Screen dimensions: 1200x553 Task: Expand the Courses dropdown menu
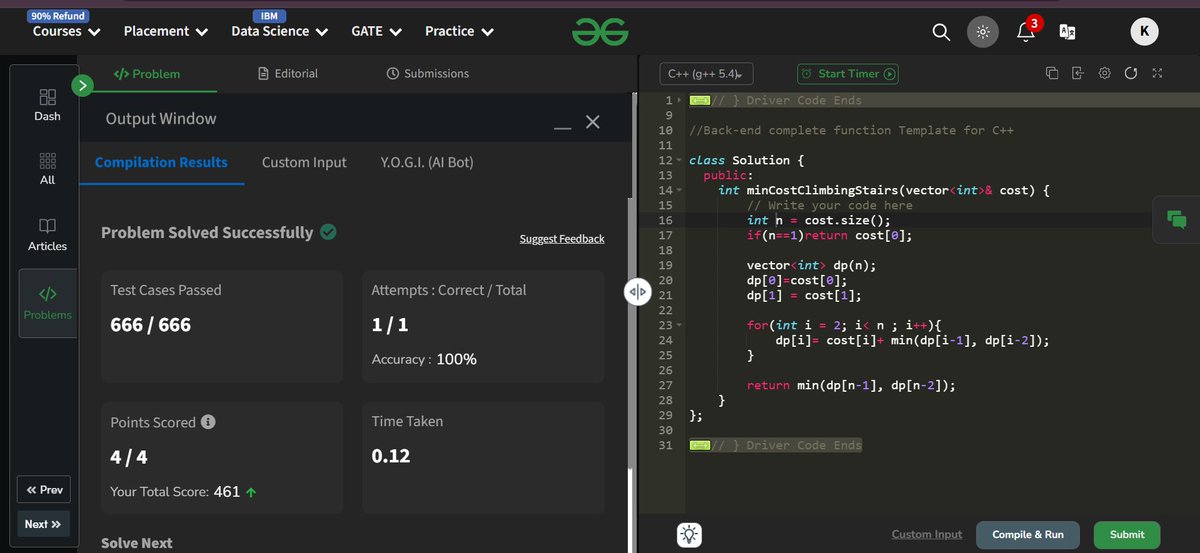tap(67, 31)
